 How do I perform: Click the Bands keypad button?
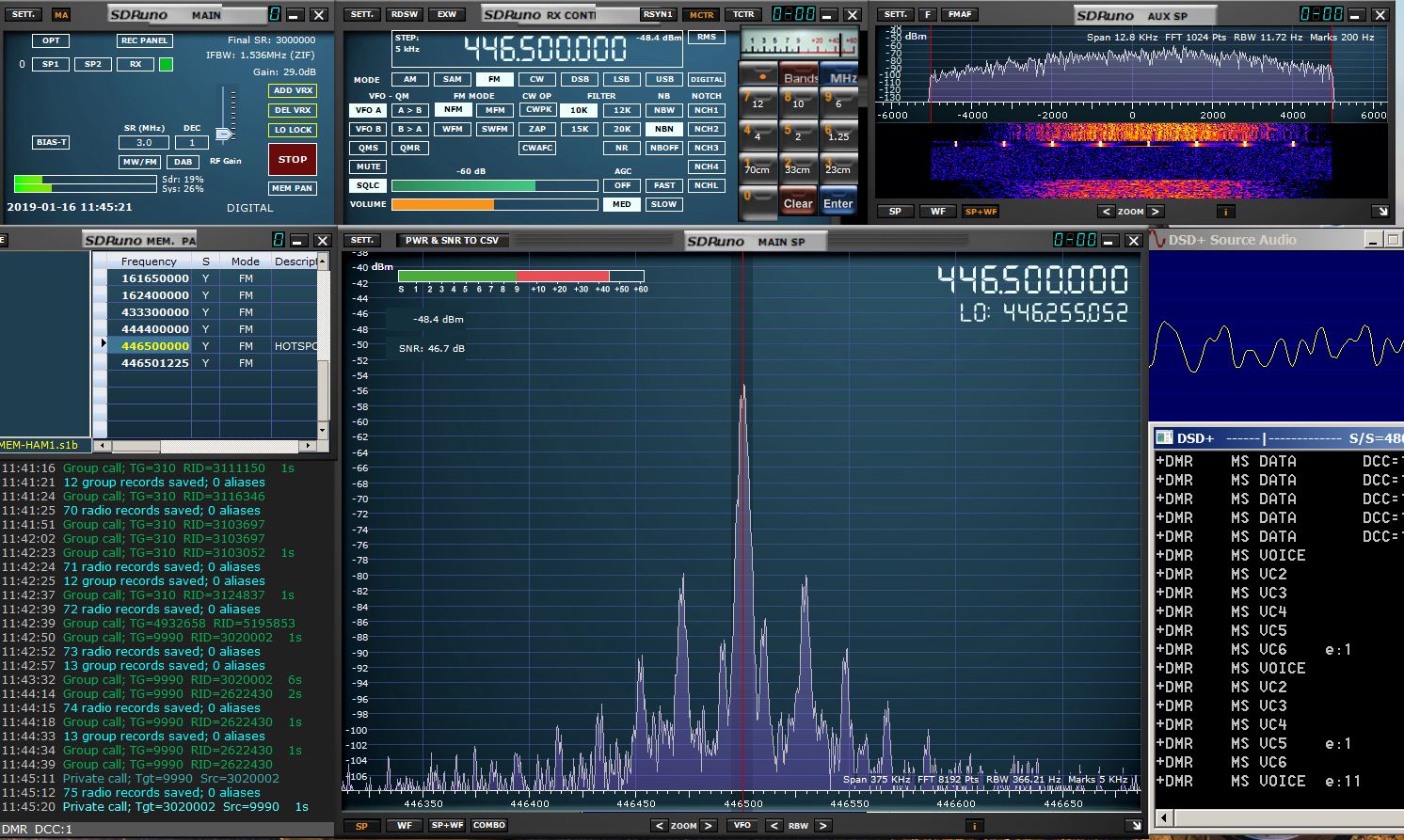pyautogui.click(x=800, y=73)
